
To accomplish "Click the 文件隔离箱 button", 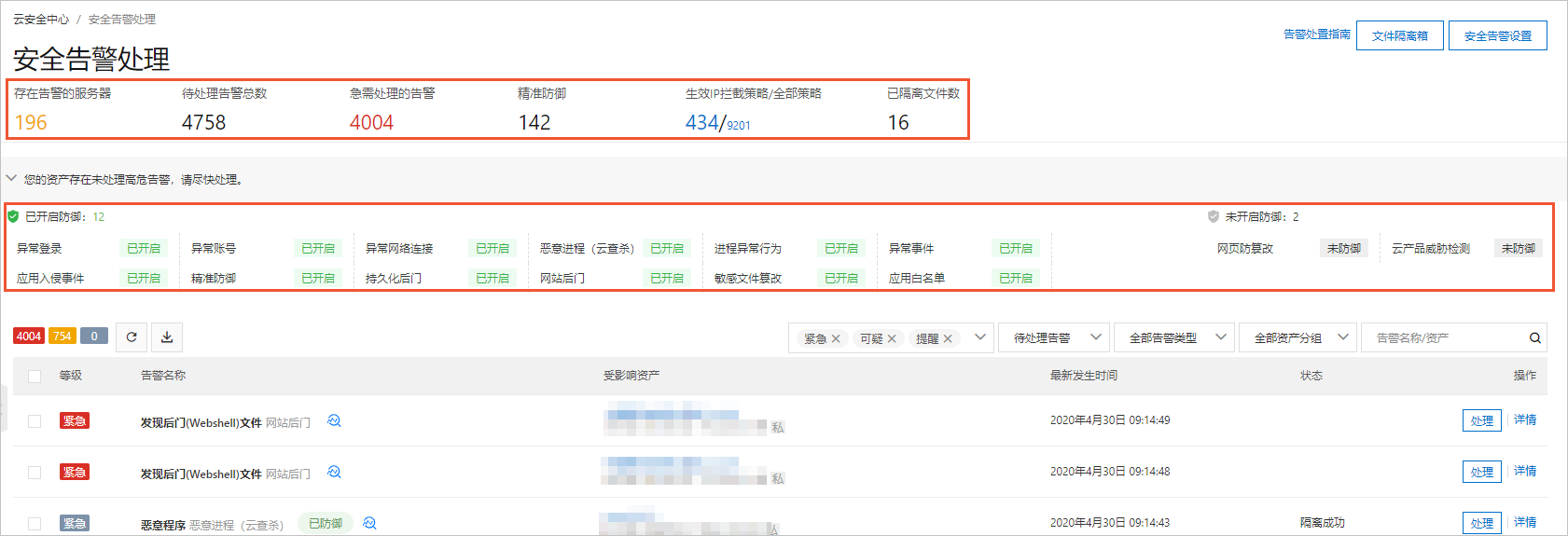I will click(x=1400, y=35).
